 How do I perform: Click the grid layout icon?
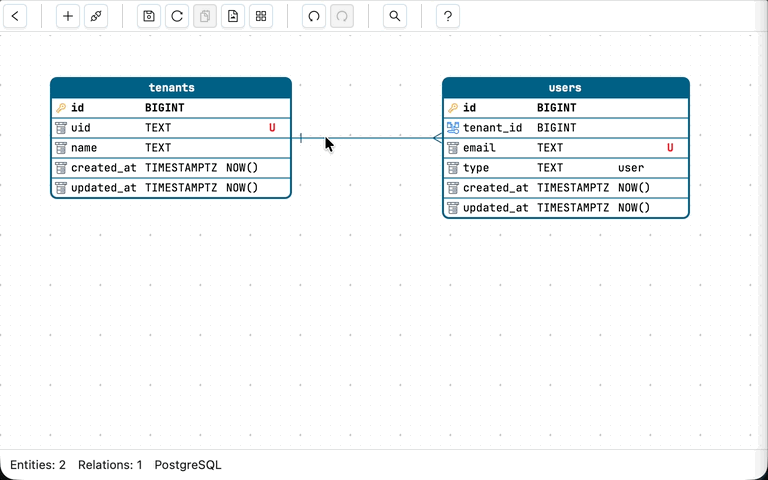click(x=261, y=16)
